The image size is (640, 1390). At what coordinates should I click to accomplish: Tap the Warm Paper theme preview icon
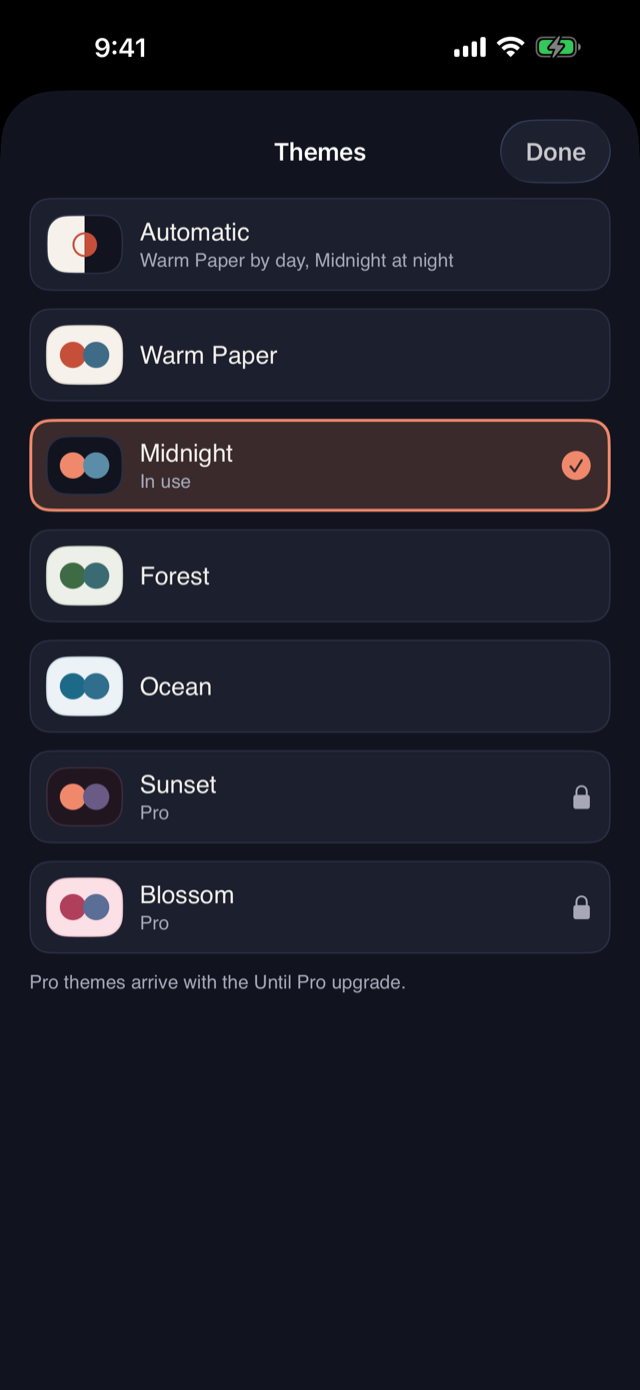tap(85, 355)
